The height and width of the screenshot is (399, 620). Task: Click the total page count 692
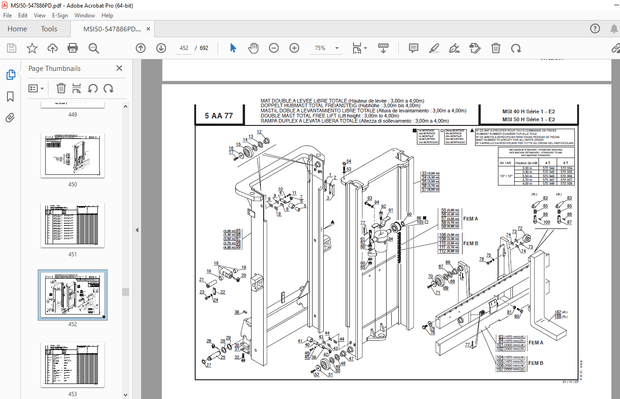pyautogui.click(x=204, y=48)
